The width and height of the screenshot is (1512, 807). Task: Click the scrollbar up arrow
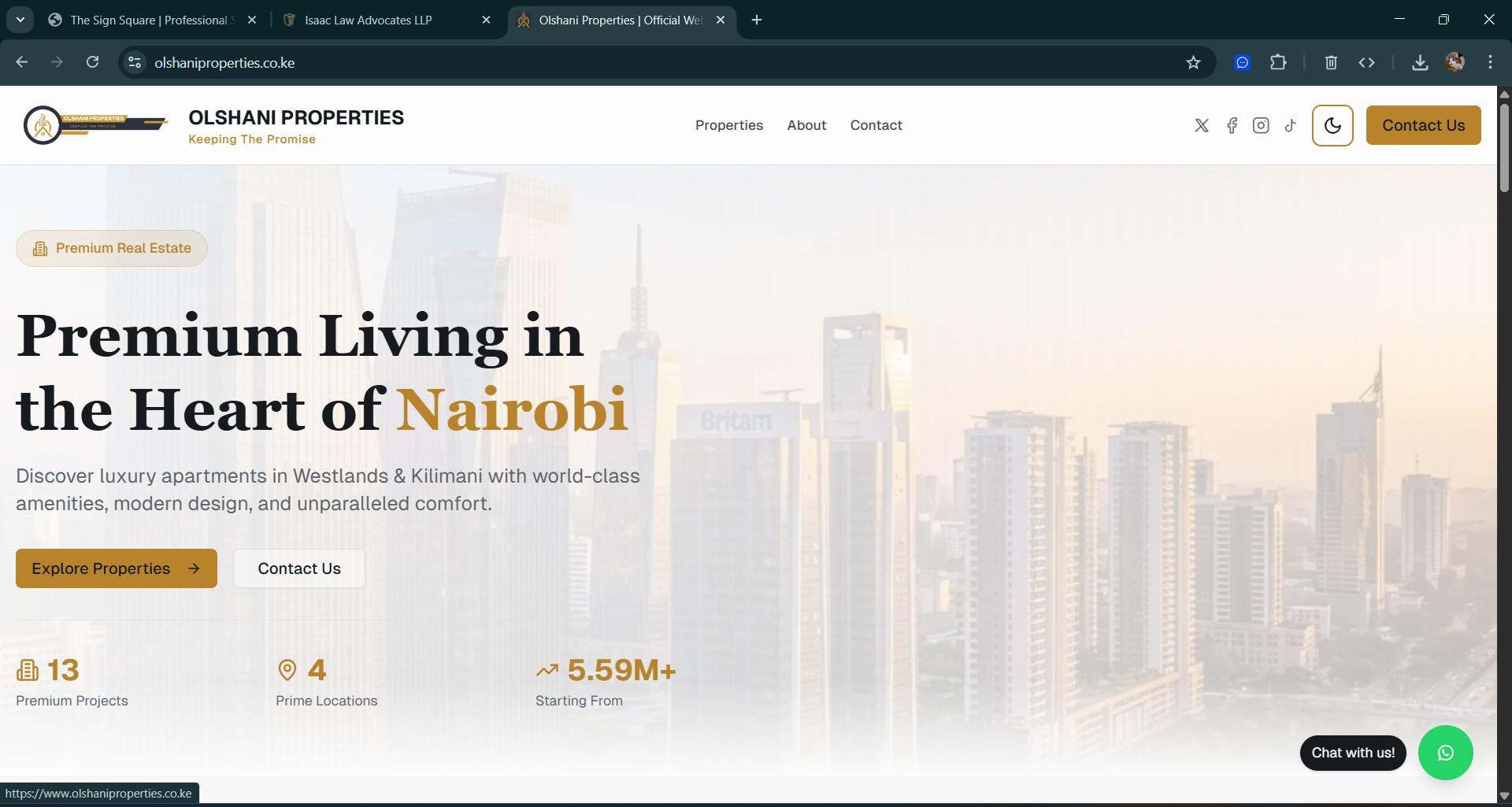tap(1504, 94)
